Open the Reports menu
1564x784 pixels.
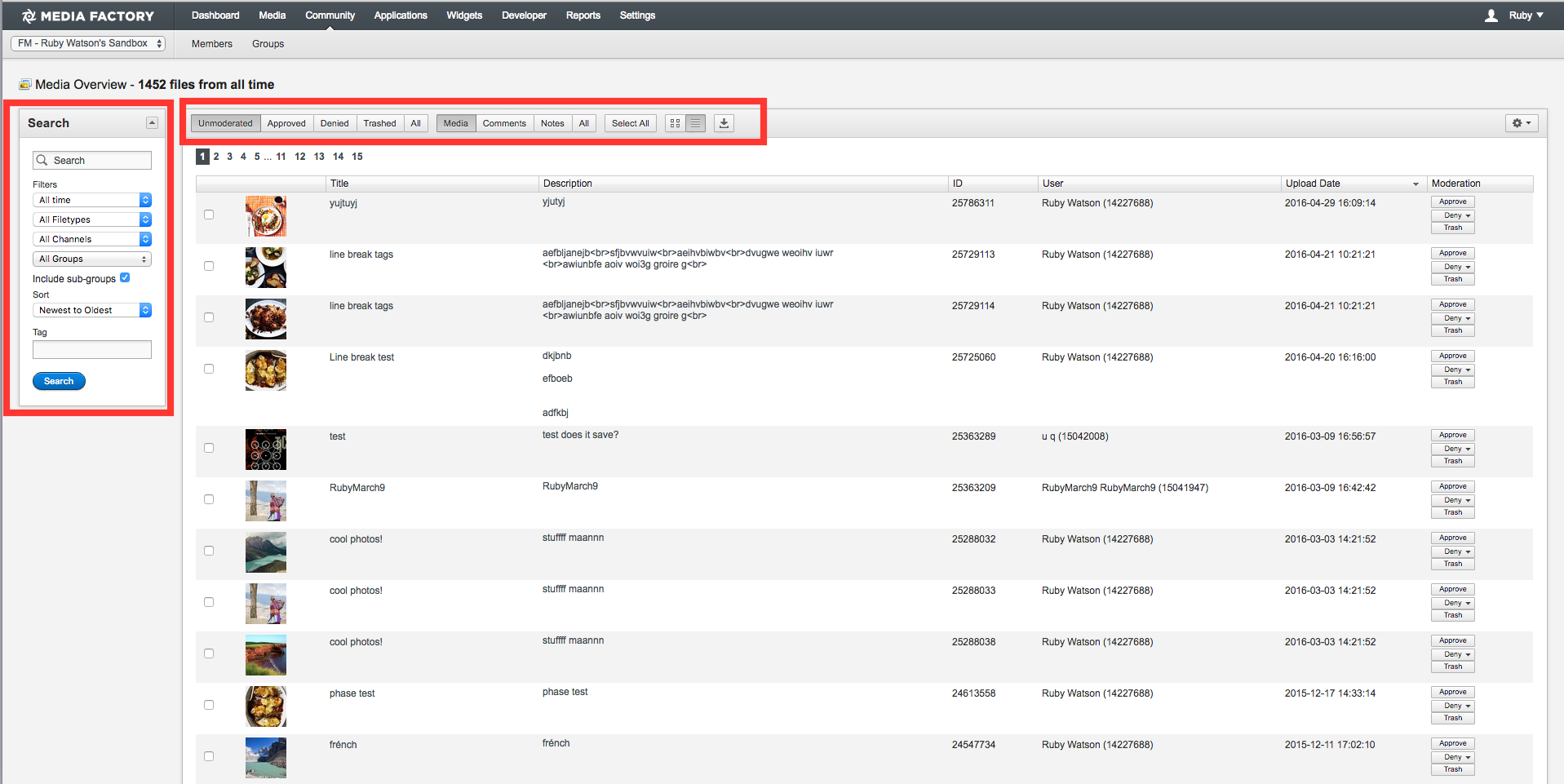click(x=583, y=16)
